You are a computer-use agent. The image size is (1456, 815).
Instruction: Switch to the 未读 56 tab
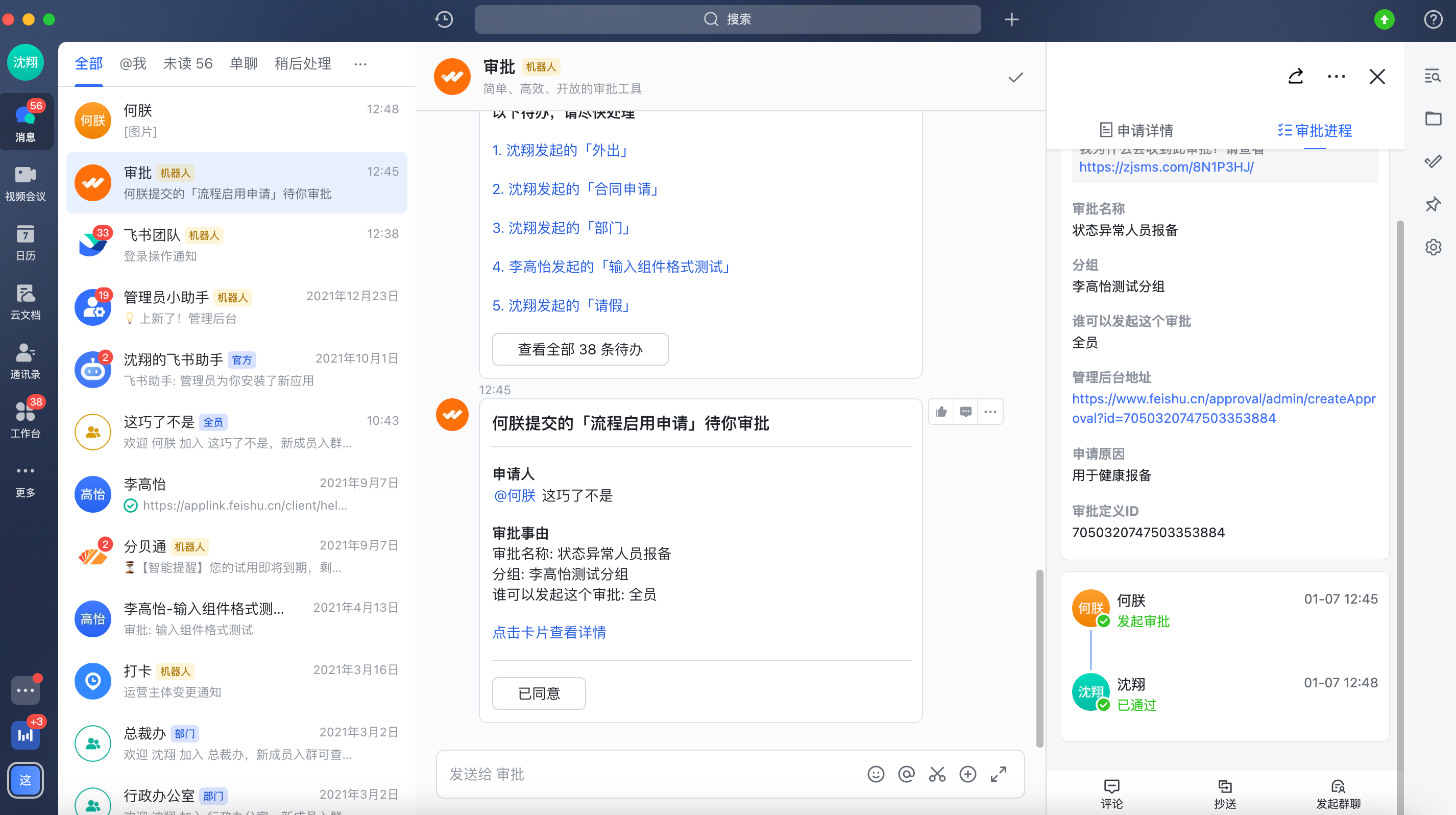click(188, 64)
